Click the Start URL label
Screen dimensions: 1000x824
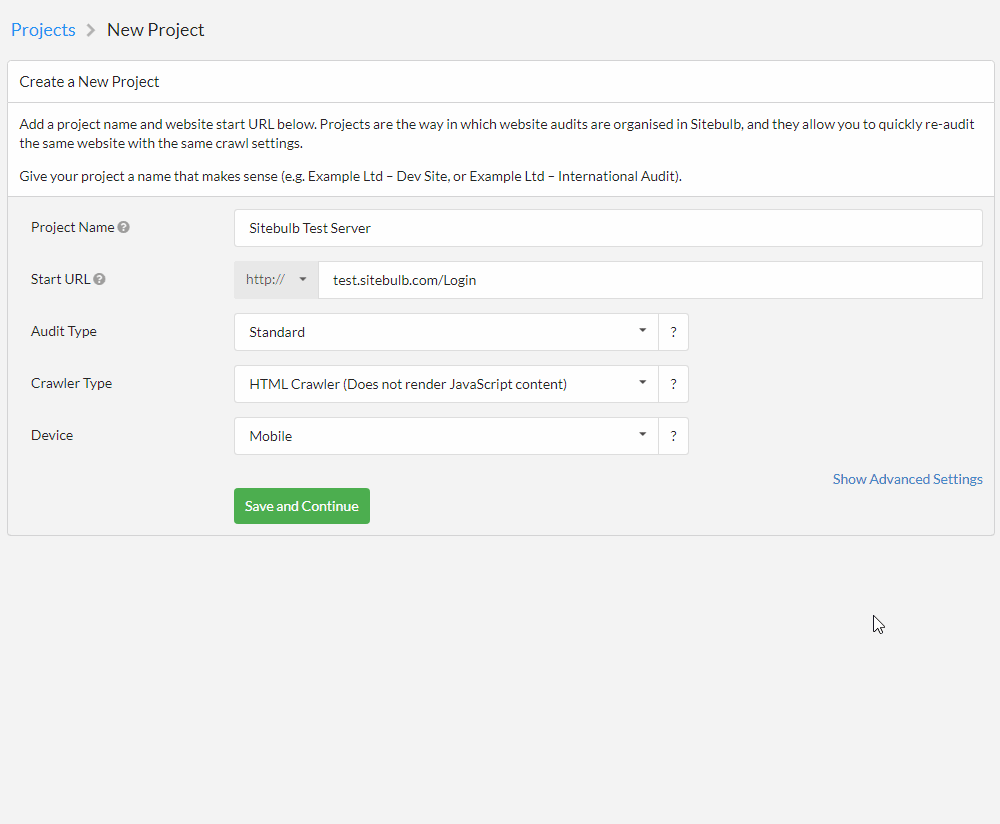point(61,279)
